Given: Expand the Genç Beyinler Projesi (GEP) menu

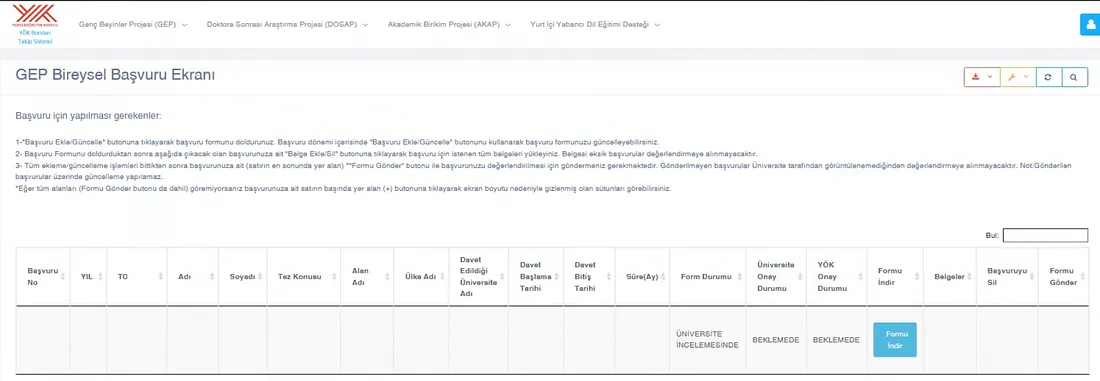Looking at the screenshot, I should (x=133, y=25).
